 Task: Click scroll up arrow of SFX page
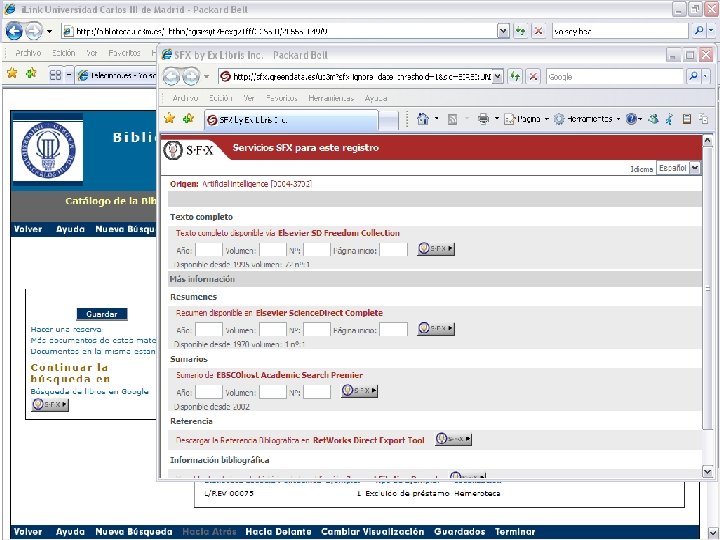point(708,141)
